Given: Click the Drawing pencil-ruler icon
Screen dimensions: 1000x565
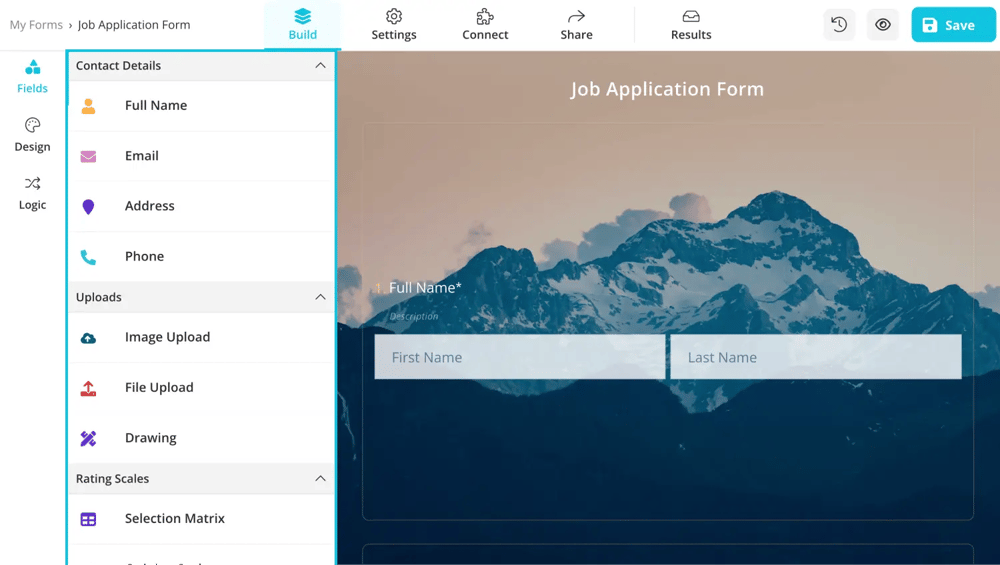Looking at the screenshot, I should point(89,438).
